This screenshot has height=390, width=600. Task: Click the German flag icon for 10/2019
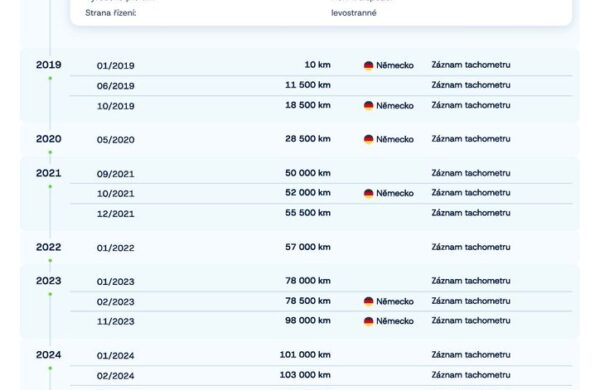[x=368, y=106]
